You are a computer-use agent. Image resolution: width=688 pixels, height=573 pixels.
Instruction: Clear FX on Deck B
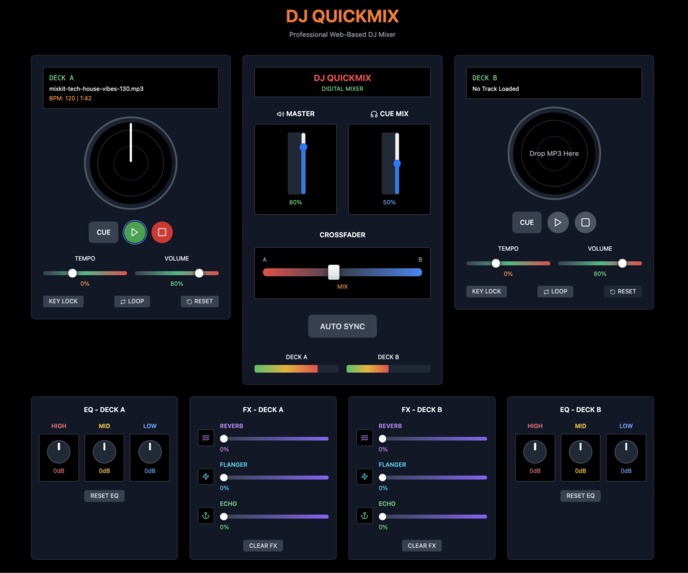422,545
